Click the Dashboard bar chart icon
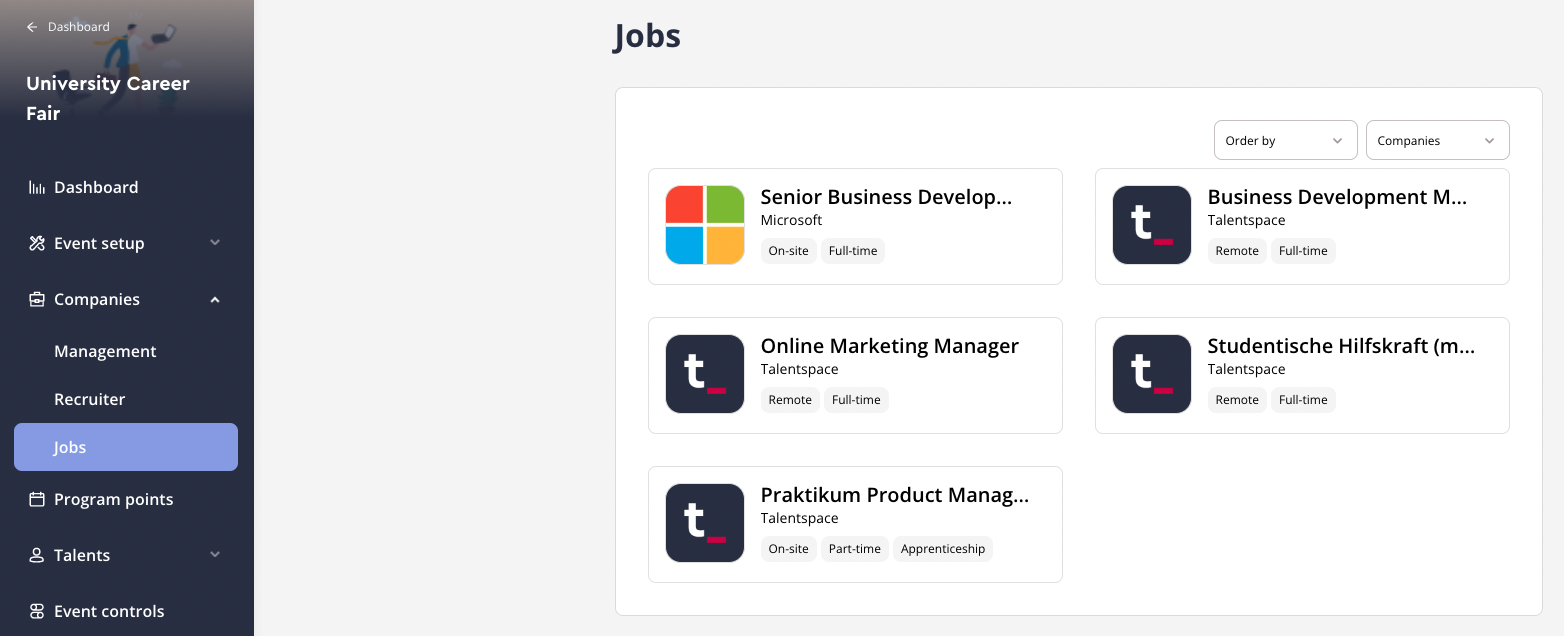This screenshot has width=1564, height=636. [37, 187]
